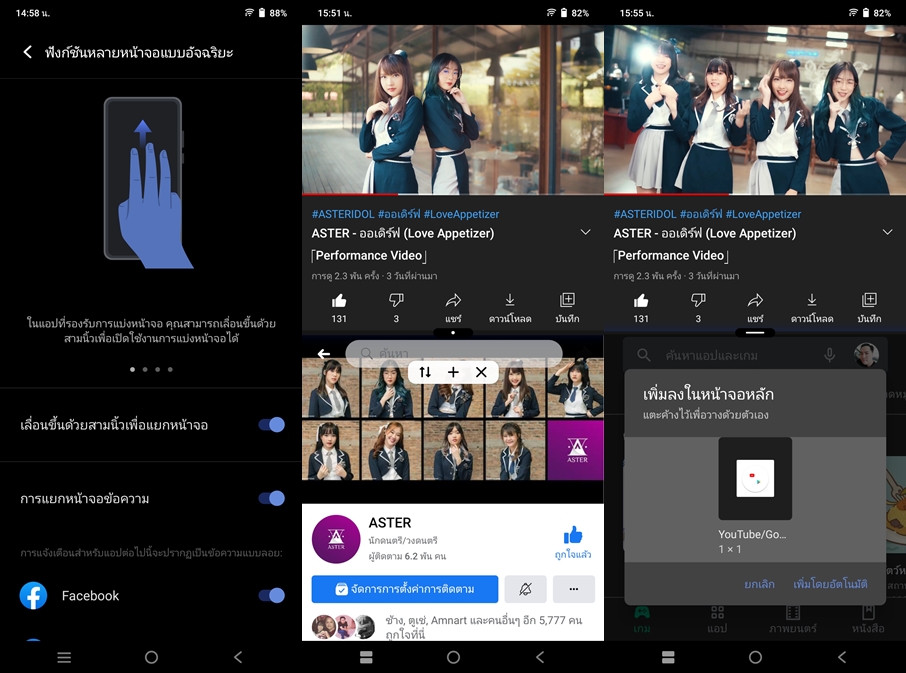Toggle เลื่อนขึ้นด้วยสามนิ้วเพื่อแยกหน้าจอ switch
Image resolution: width=906 pixels, height=673 pixels.
coord(271,425)
